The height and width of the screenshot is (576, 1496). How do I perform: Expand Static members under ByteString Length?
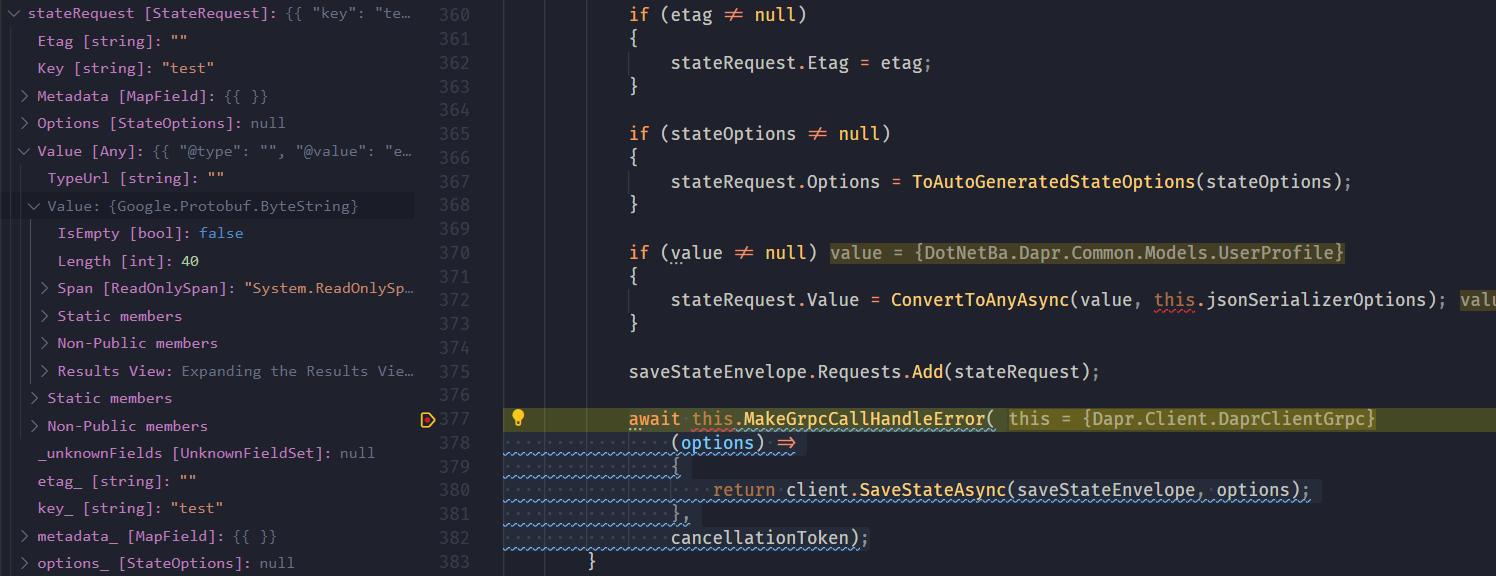(45, 316)
